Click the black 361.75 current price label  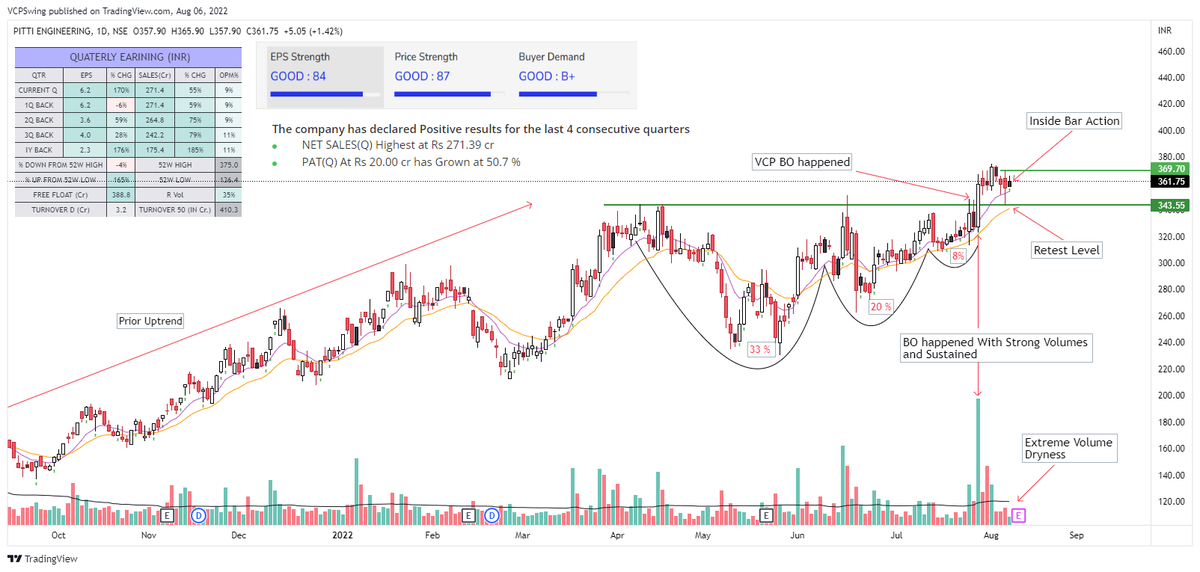click(1172, 182)
